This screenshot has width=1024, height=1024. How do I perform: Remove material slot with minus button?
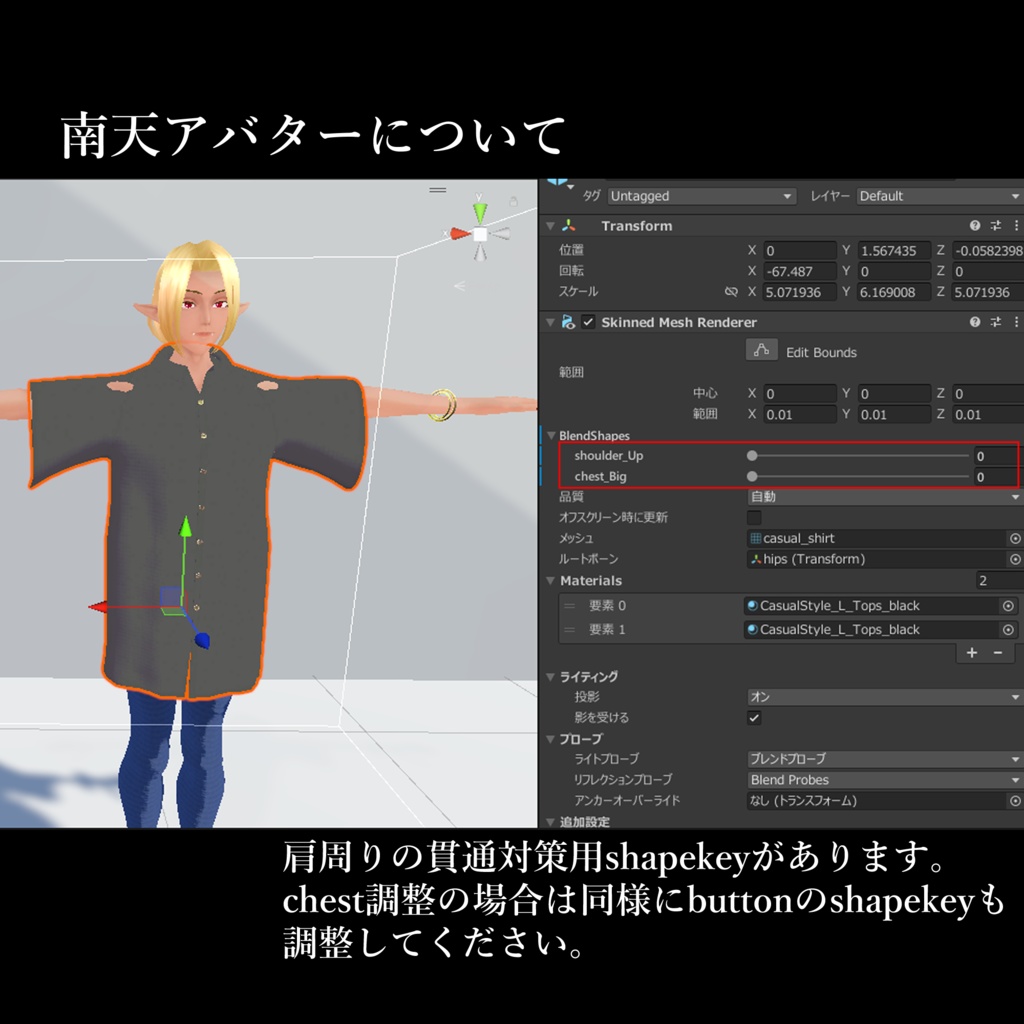click(x=998, y=652)
